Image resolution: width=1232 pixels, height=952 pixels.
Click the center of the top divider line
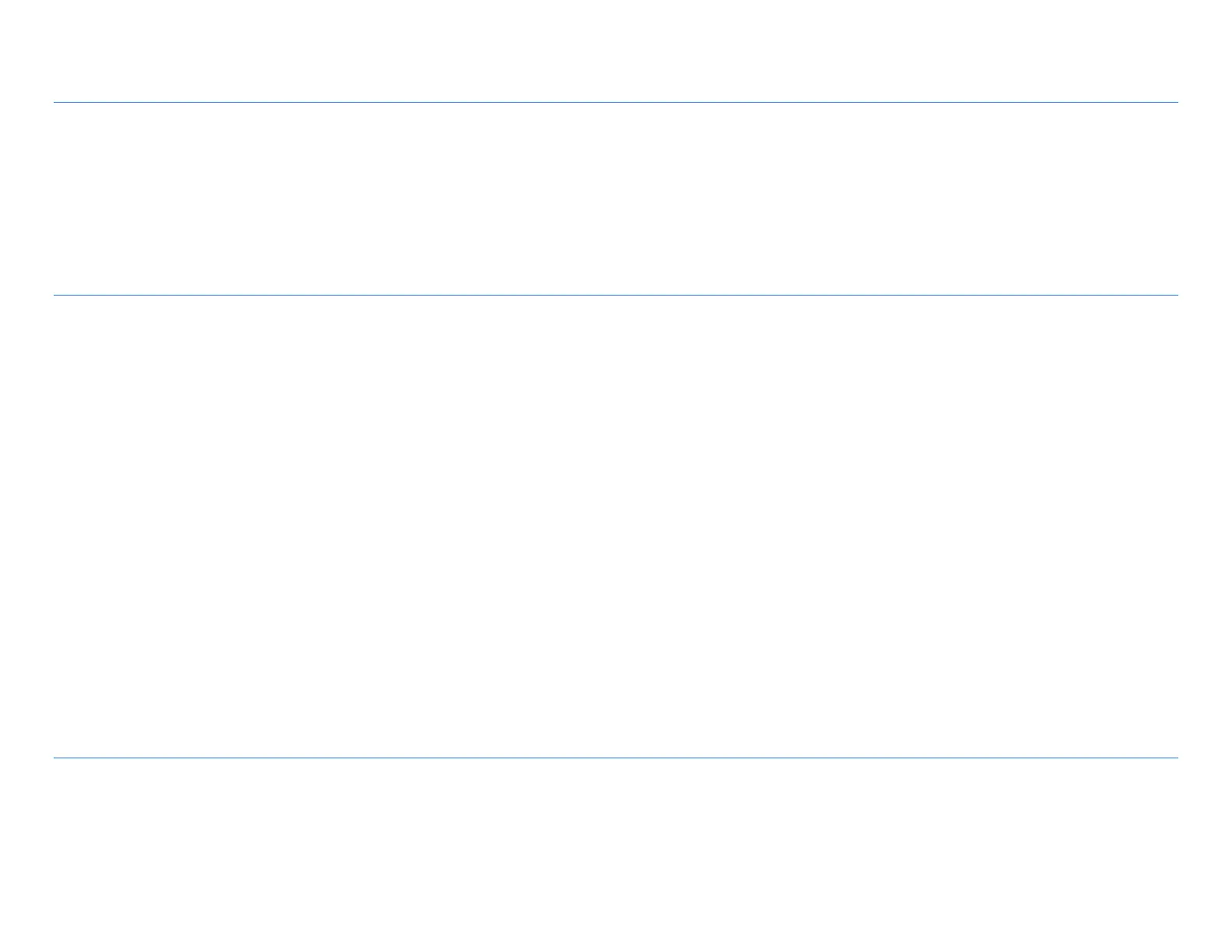615,102
